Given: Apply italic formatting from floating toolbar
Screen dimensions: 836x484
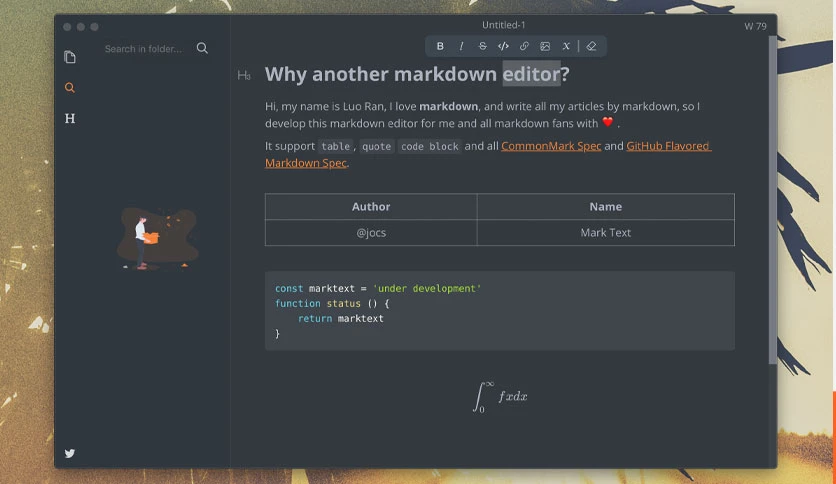Looking at the screenshot, I should [x=461, y=46].
